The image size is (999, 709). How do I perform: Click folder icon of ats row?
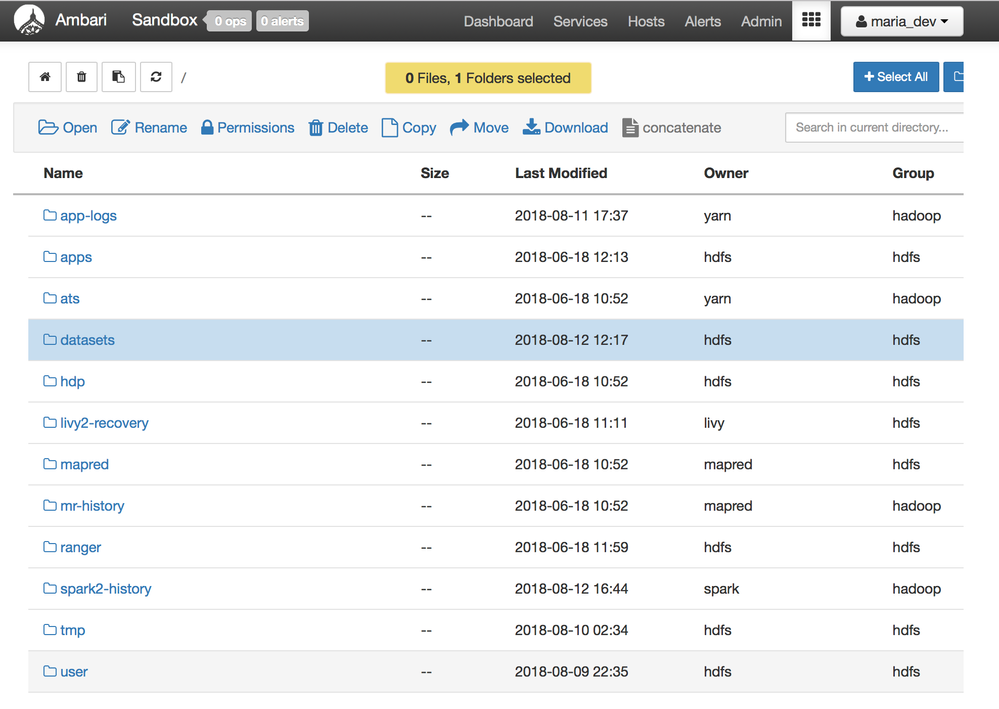point(50,298)
